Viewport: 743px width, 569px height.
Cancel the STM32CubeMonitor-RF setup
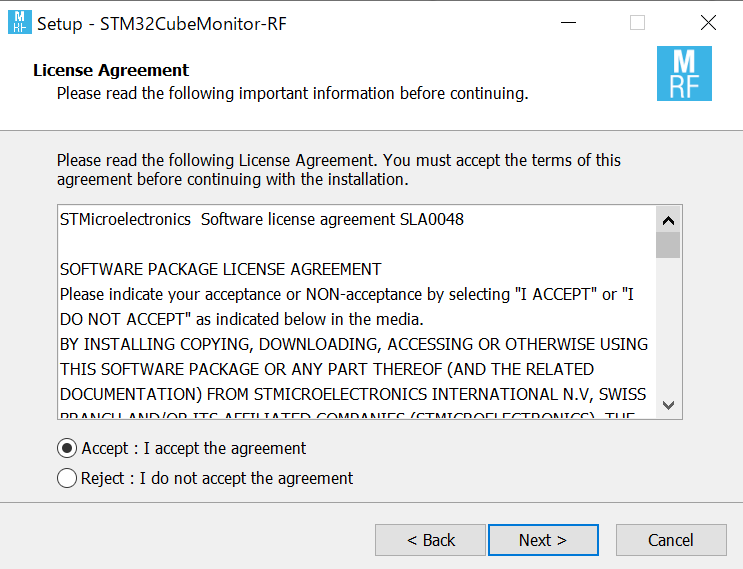tap(671, 540)
